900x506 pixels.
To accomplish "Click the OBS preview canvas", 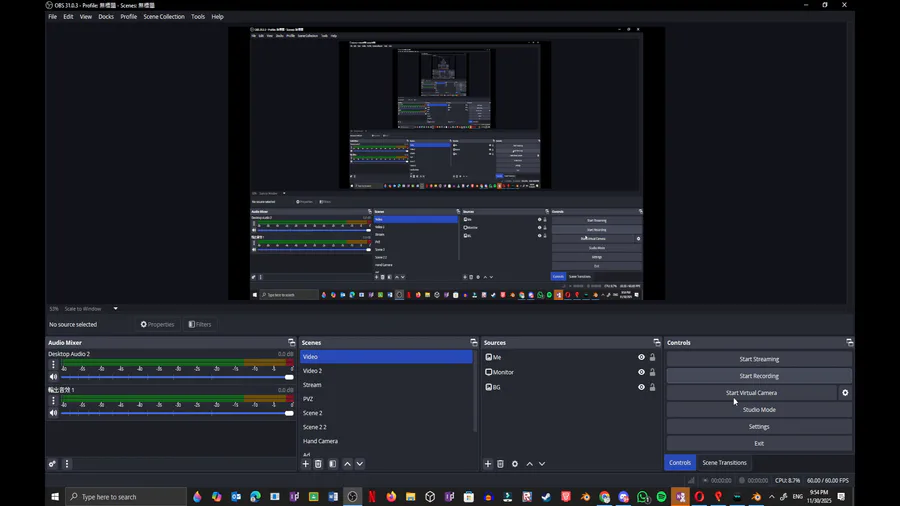I will tap(447, 163).
